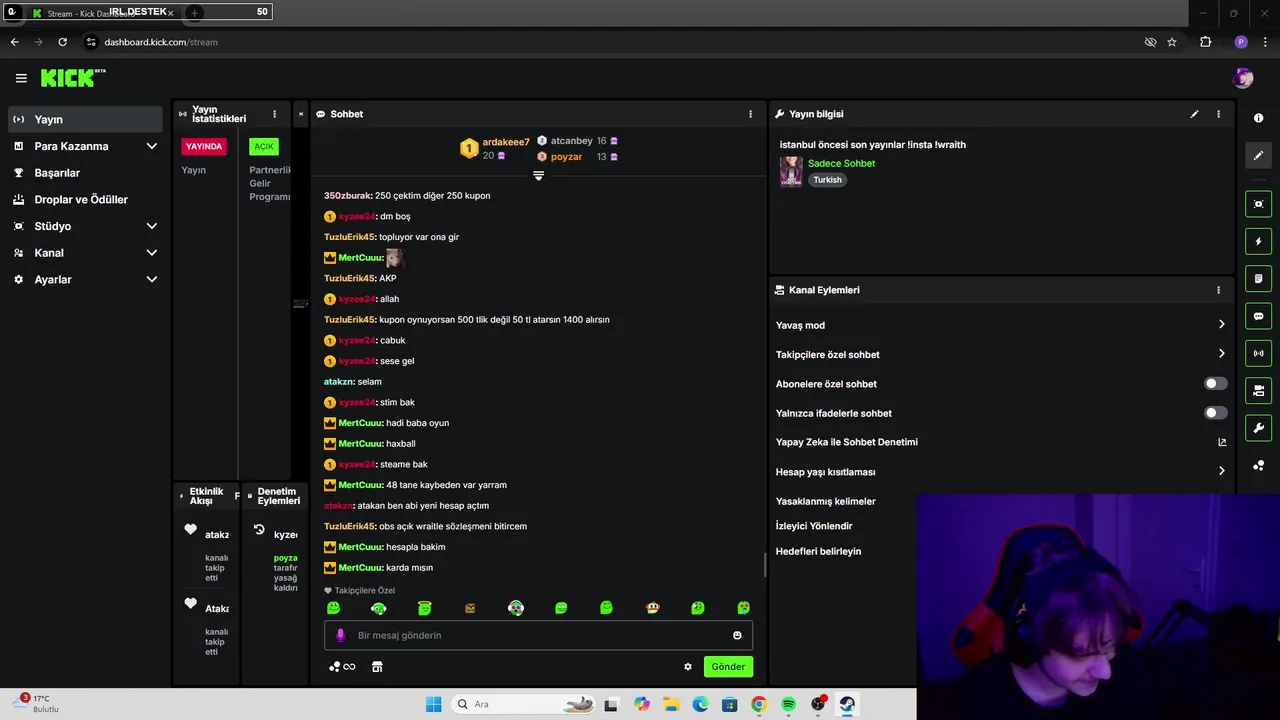Click the three-dots icon at sidebar bottom

coord(1258,465)
